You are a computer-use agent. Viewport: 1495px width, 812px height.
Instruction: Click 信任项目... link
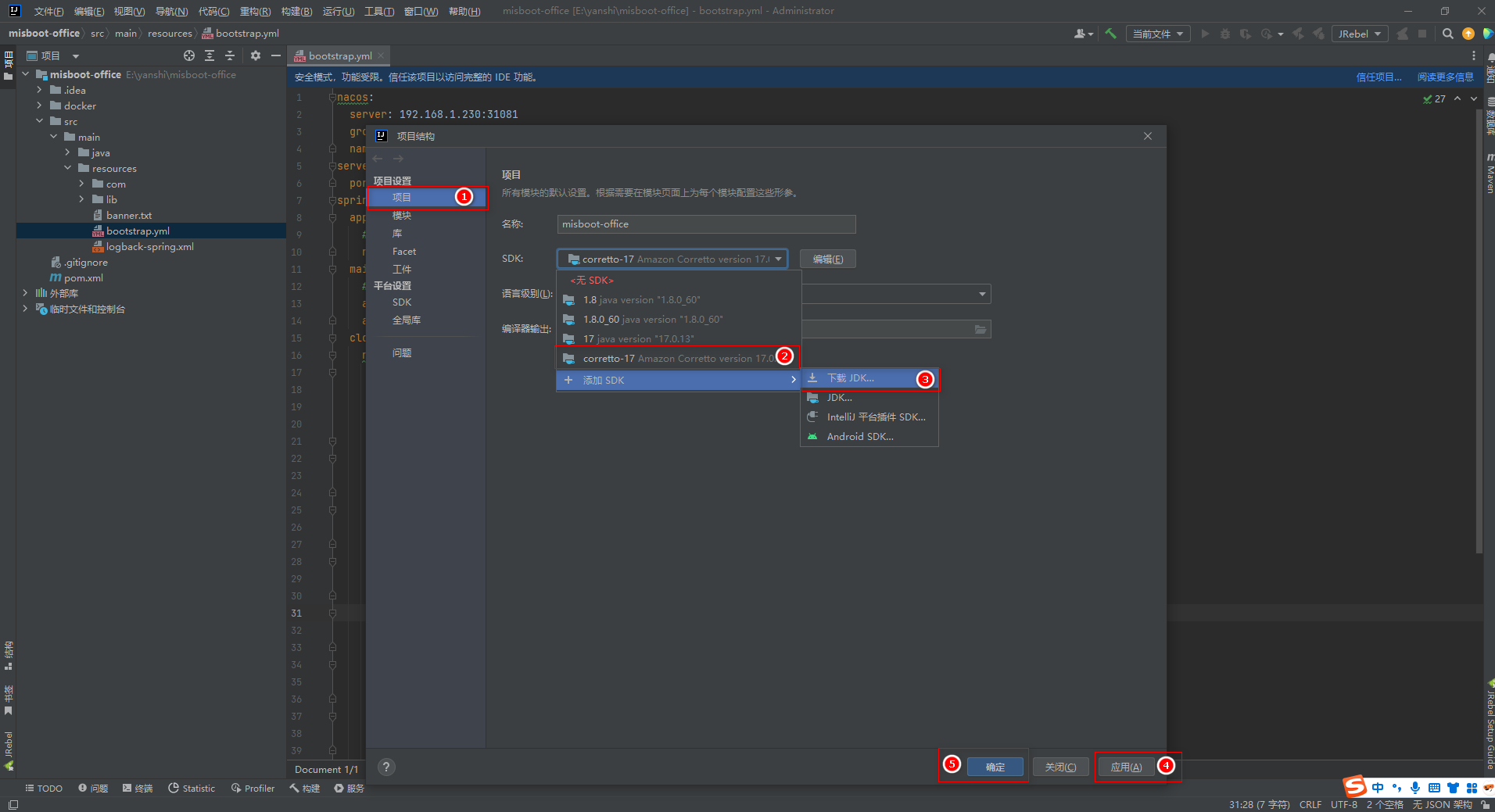tap(1378, 77)
